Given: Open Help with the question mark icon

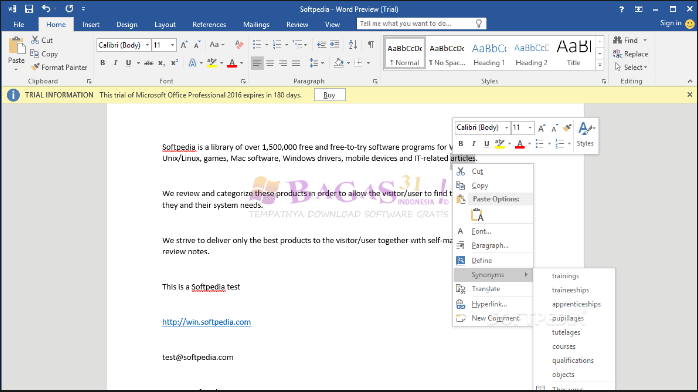Looking at the screenshot, I should (x=621, y=9).
